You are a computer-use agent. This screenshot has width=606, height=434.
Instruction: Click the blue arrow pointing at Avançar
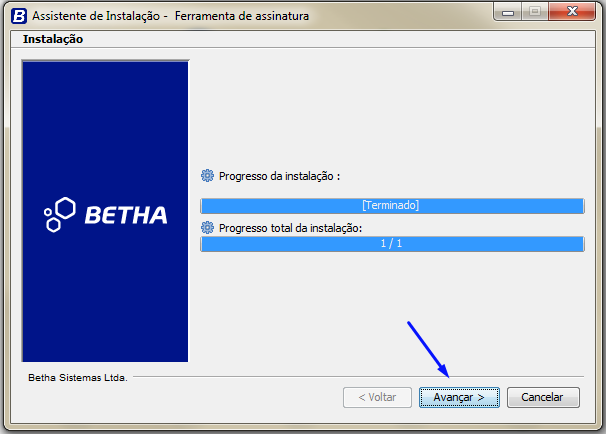tap(428, 349)
